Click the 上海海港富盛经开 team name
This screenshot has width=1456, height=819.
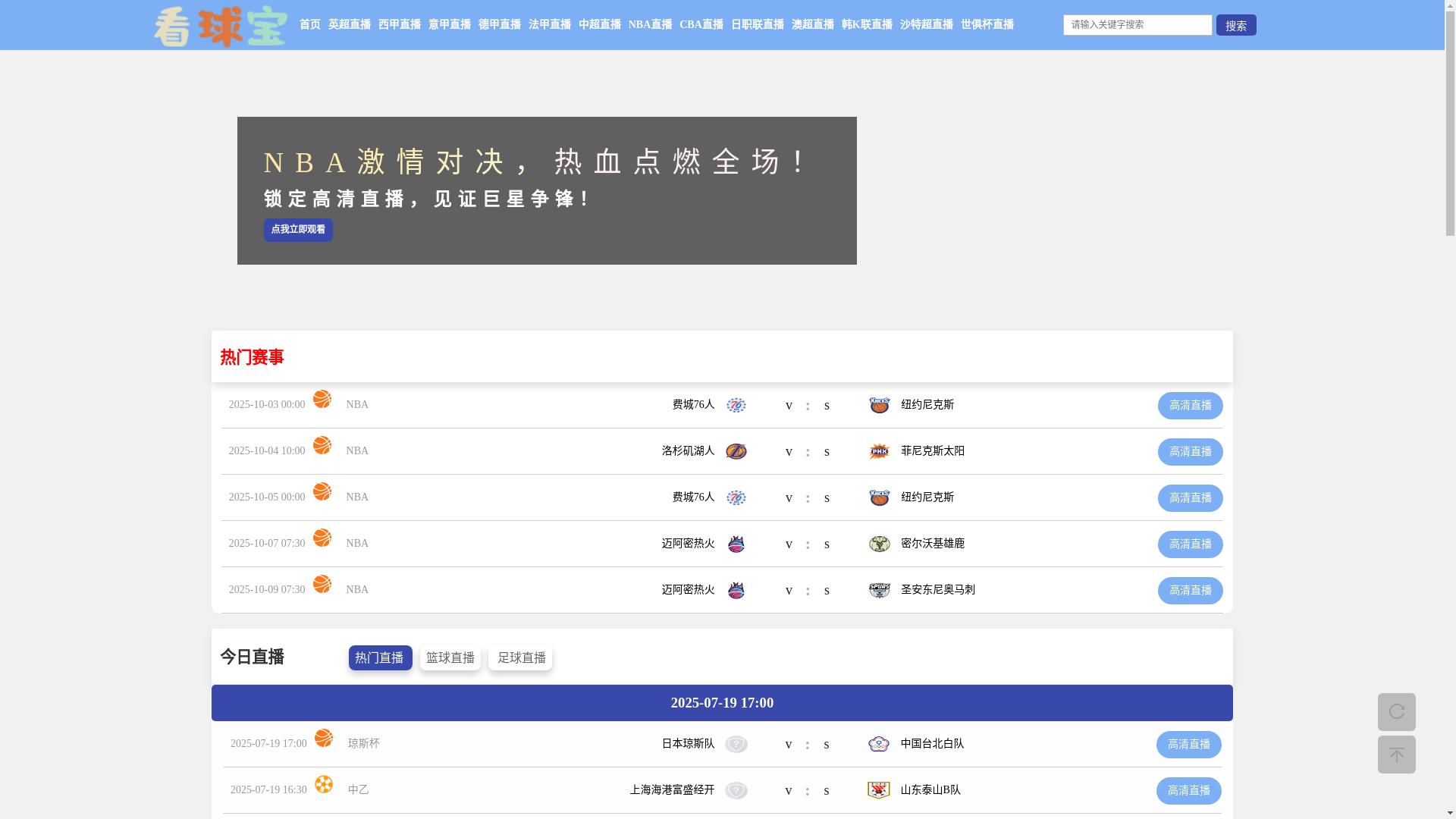[x=672, y=790]
